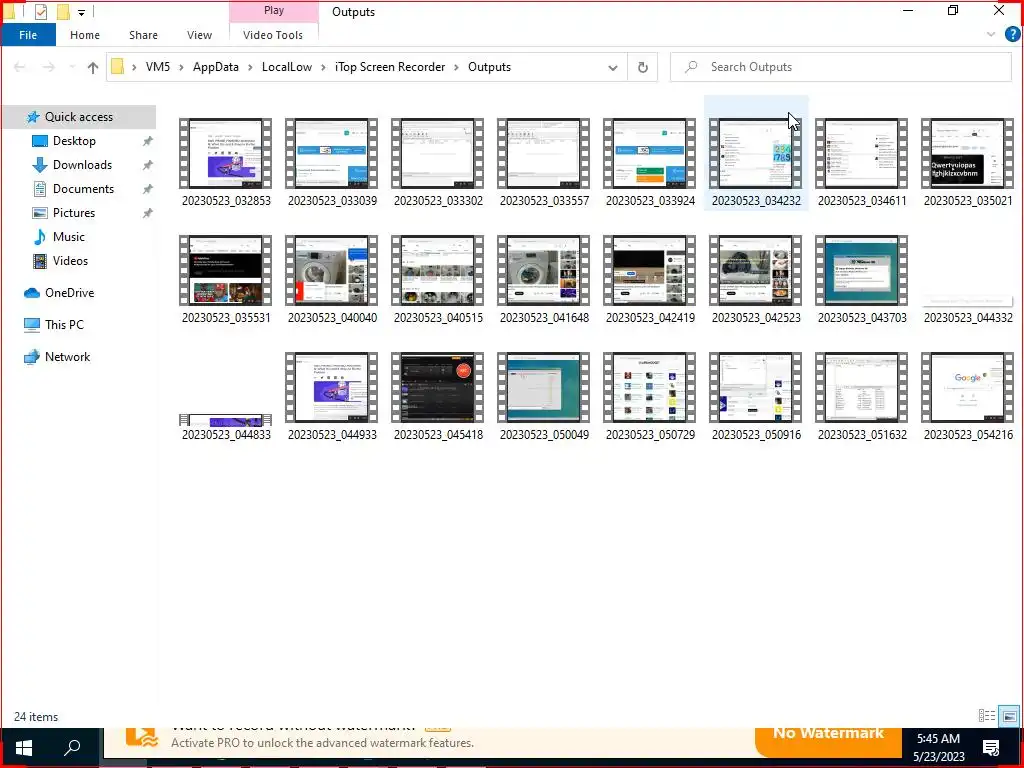Screen dimensions: 1024x768
Task: Navigate to AppData in address bar
Action: (216, 67)
